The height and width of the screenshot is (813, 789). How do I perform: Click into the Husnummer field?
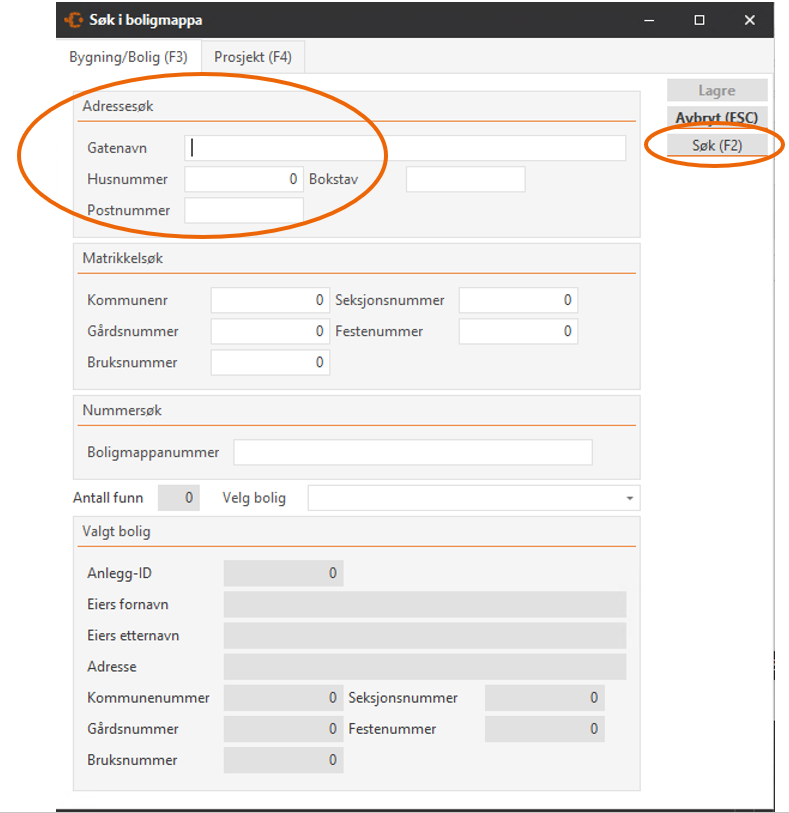pos(244,179)
